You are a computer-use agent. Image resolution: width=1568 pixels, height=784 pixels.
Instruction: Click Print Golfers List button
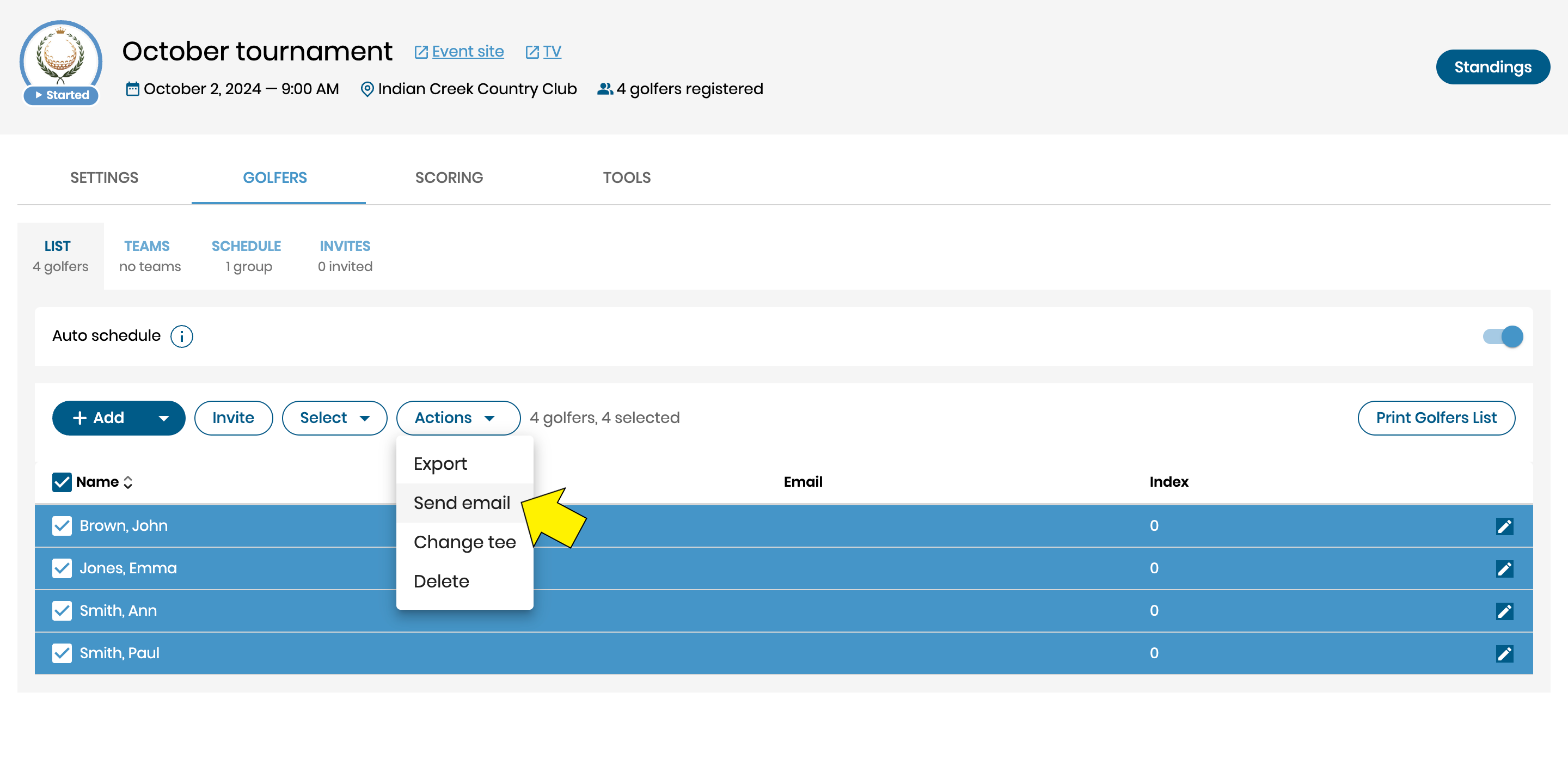tap(1436, 418)
